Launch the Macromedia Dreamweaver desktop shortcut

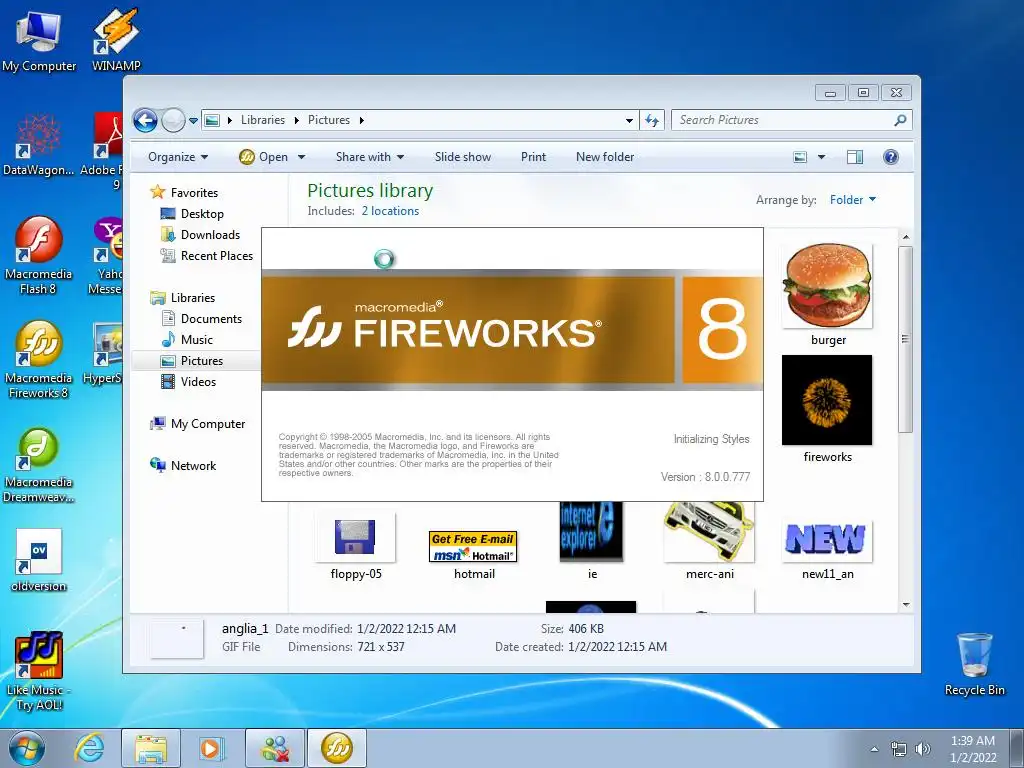pyautogui.click(x=39, y=465)
